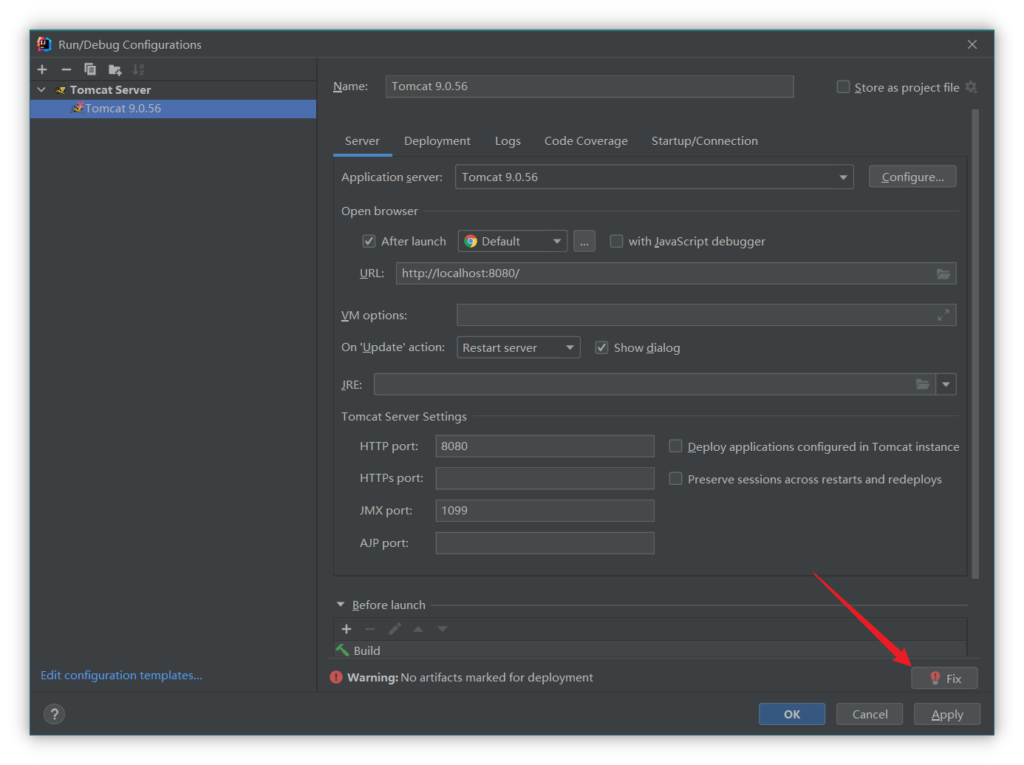Switch to the Deployment tab

[437, 141]
